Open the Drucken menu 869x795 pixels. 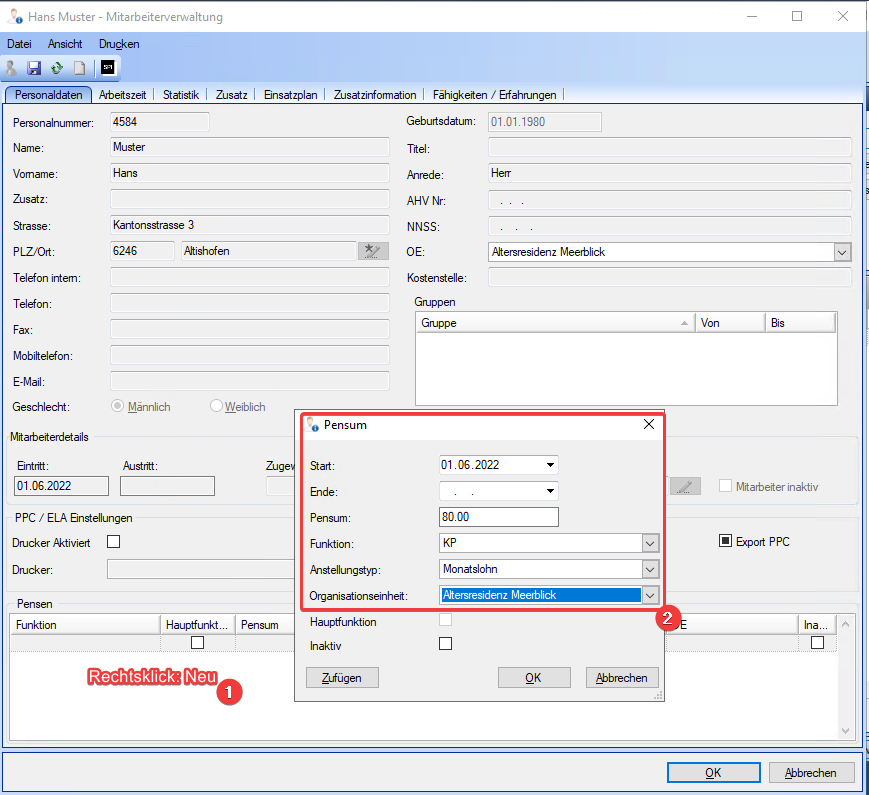(119, 44)
